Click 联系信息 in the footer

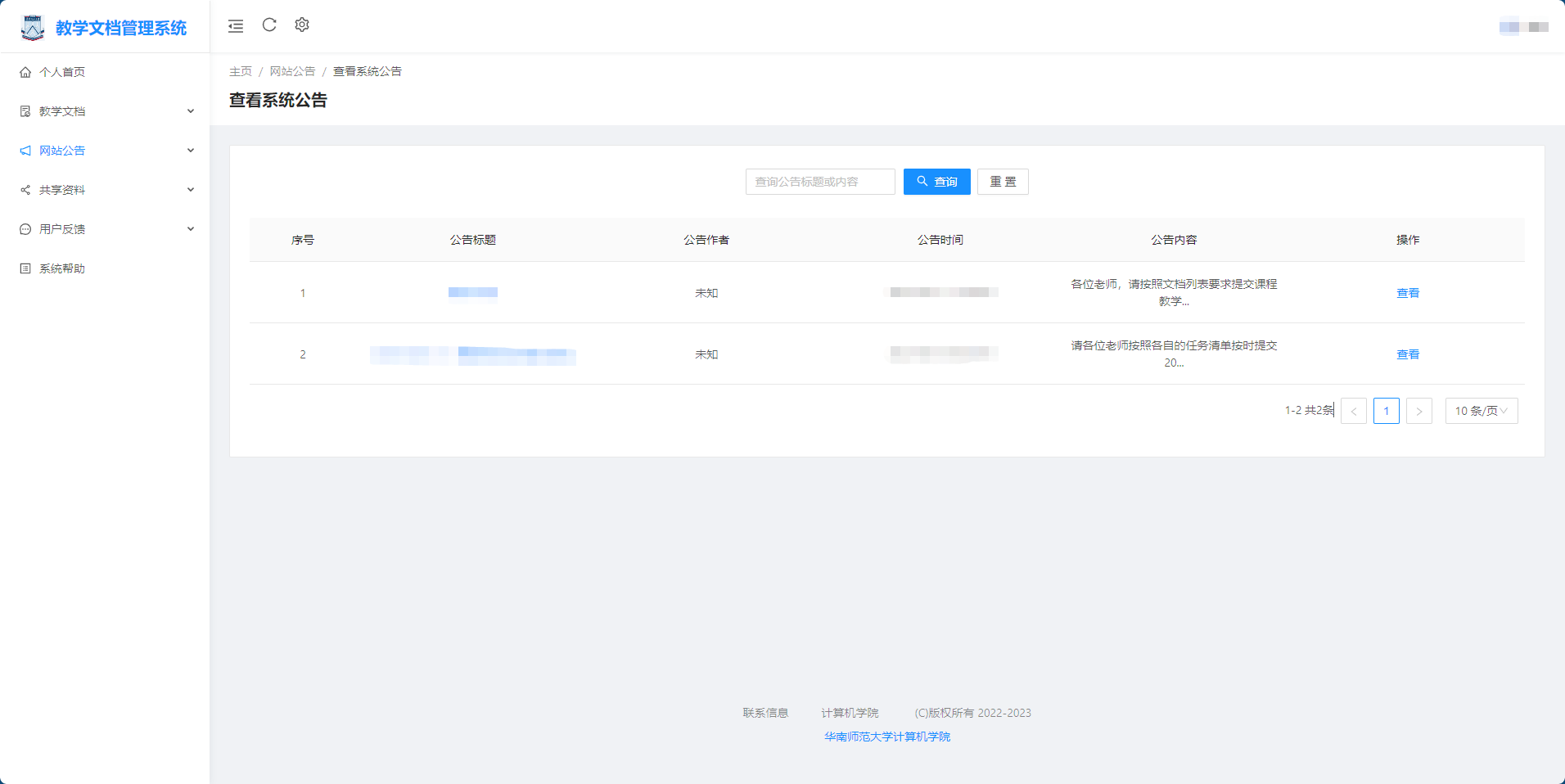coord(765,713)
